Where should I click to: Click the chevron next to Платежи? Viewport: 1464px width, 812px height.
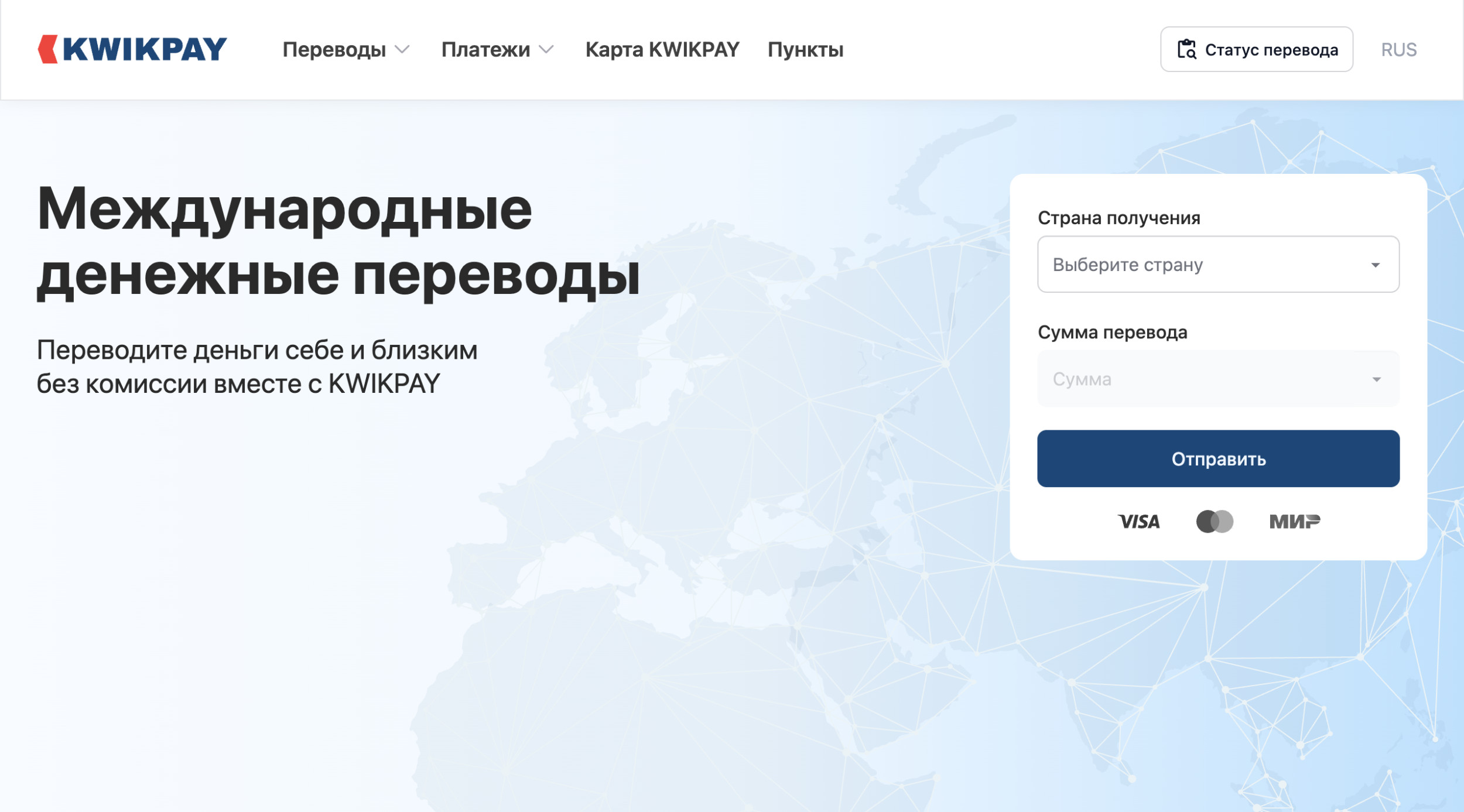[x=546, y=50]
